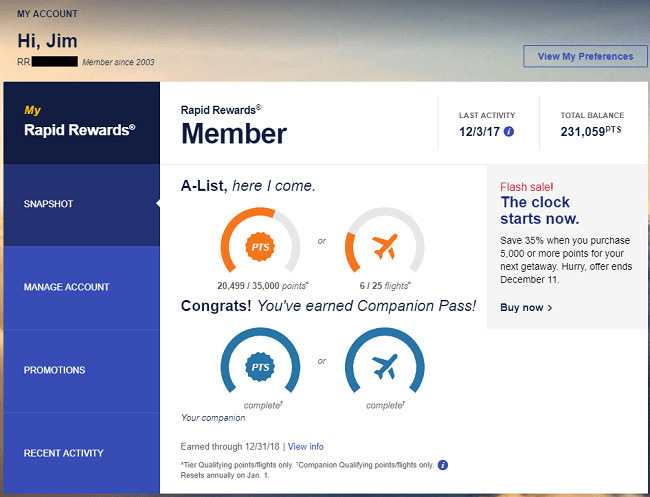Select the Promotions tab
The height and width of the screenshot is (497, 650).
point(80,370)
